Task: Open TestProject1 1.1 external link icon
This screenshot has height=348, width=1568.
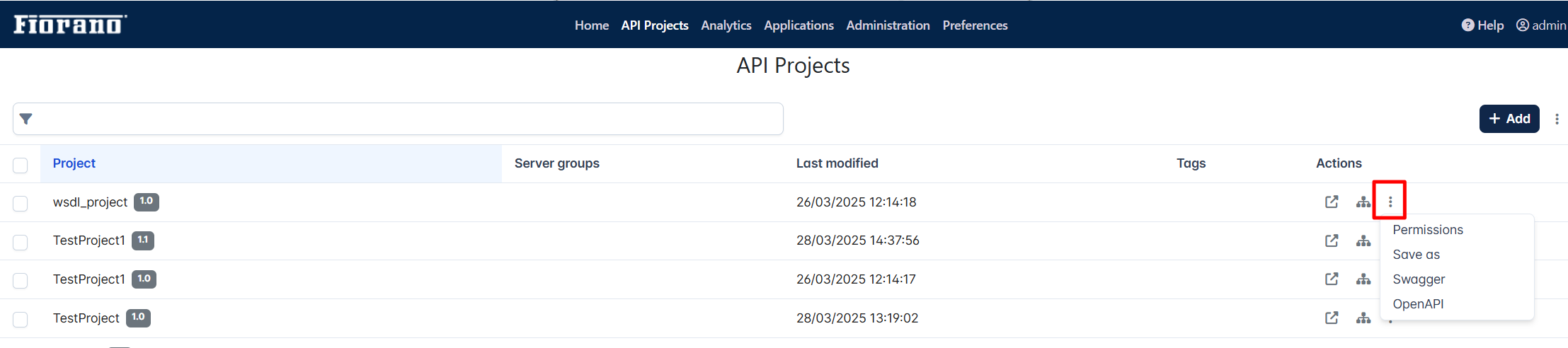Action: pos(1332,240)
